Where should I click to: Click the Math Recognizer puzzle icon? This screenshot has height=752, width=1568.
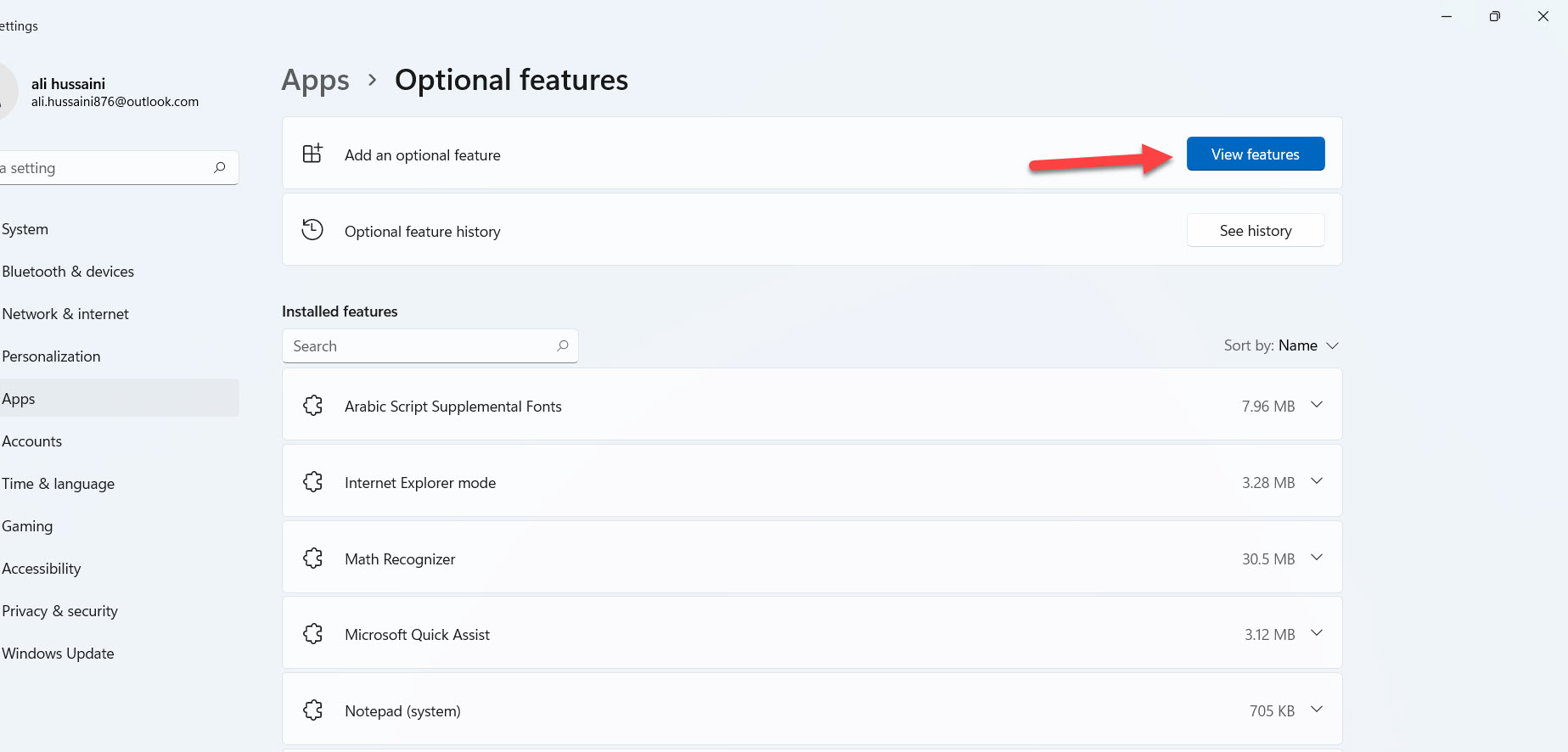(x=312, y=558)
